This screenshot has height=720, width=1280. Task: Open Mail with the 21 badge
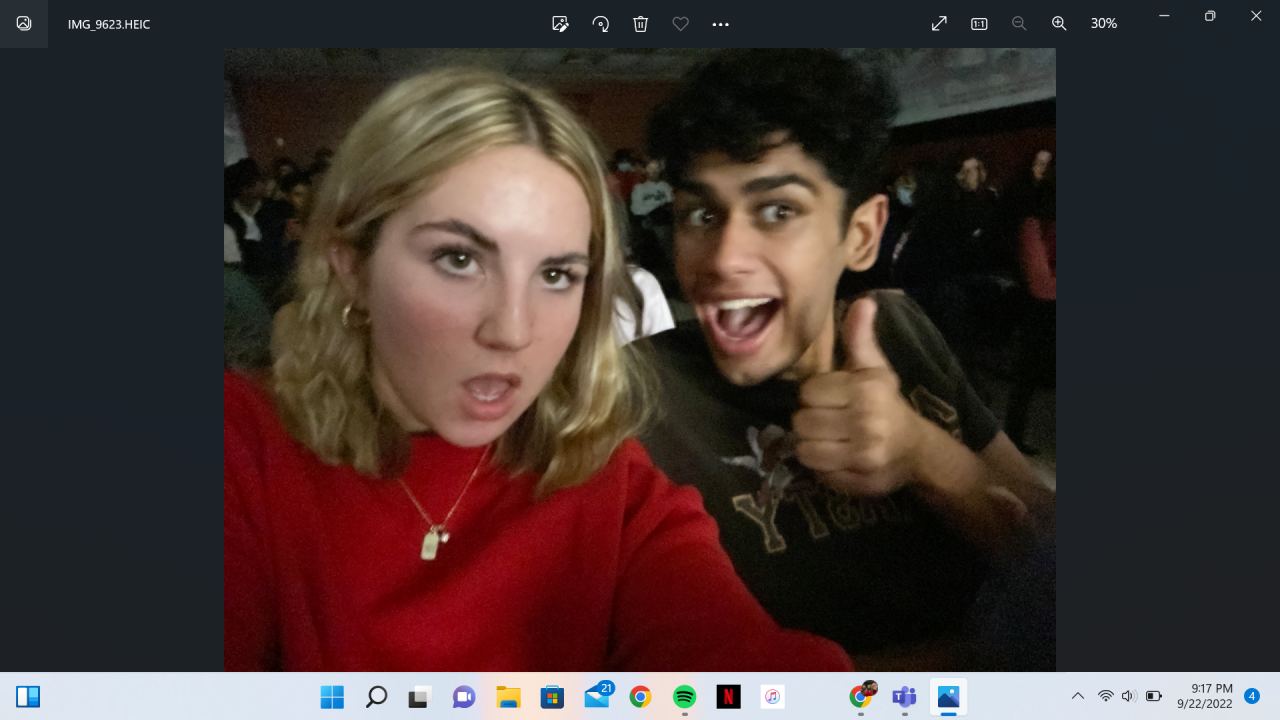tap(598, 695)
